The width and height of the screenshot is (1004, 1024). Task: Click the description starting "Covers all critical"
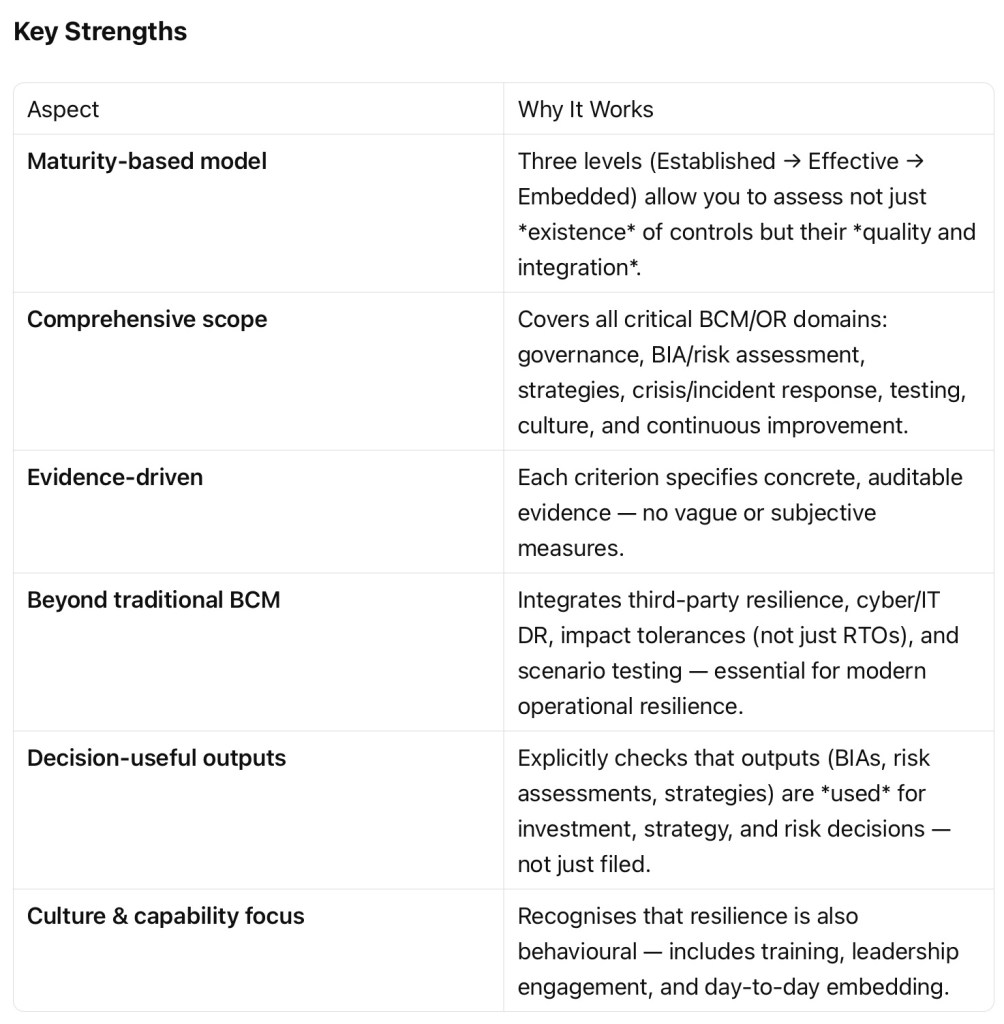[741, 372]
